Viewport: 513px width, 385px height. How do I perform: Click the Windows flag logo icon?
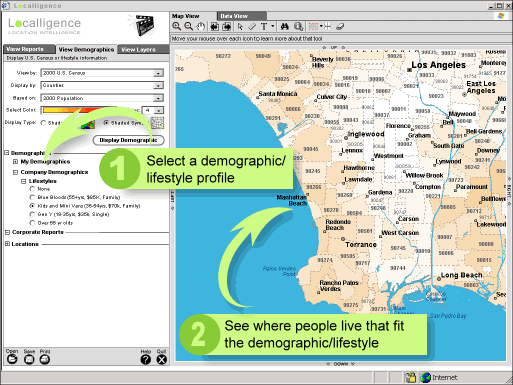501,16
